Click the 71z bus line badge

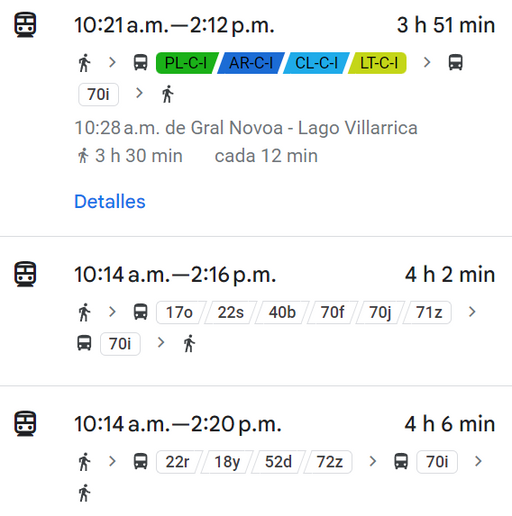[x=428, y=312]
